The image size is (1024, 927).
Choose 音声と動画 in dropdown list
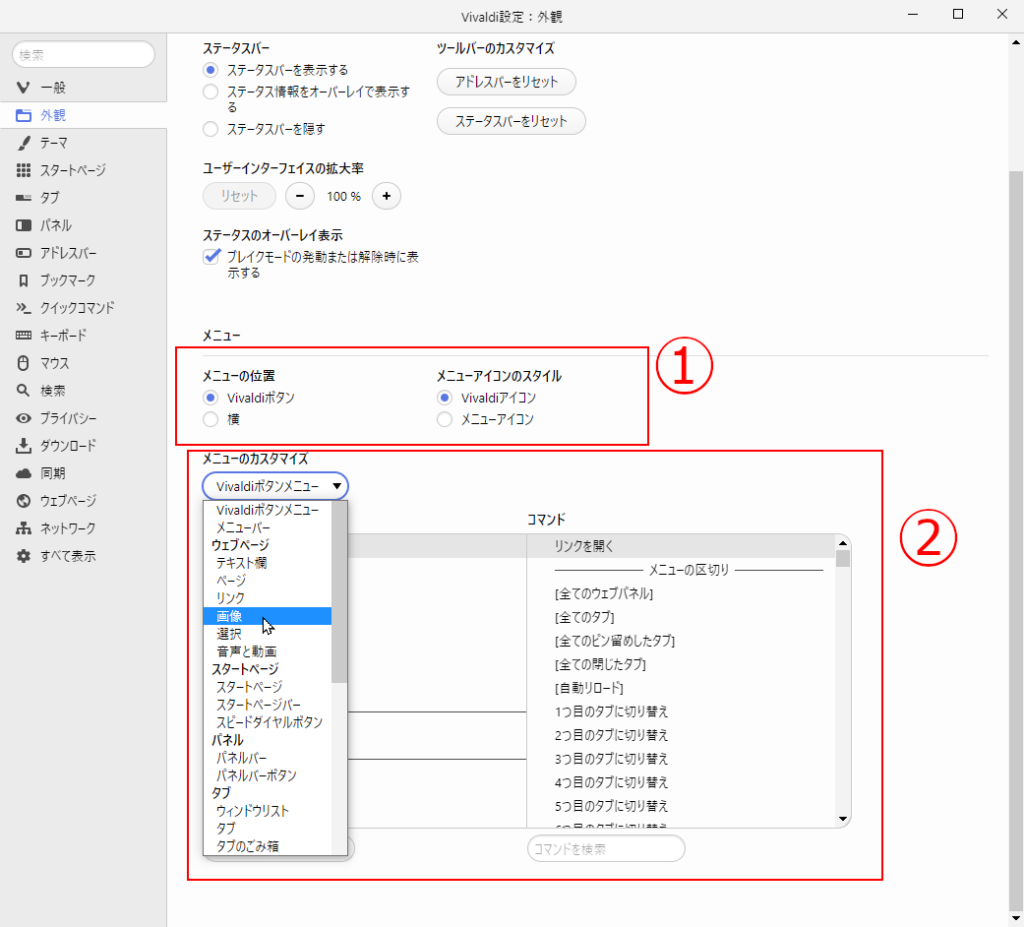268,651
